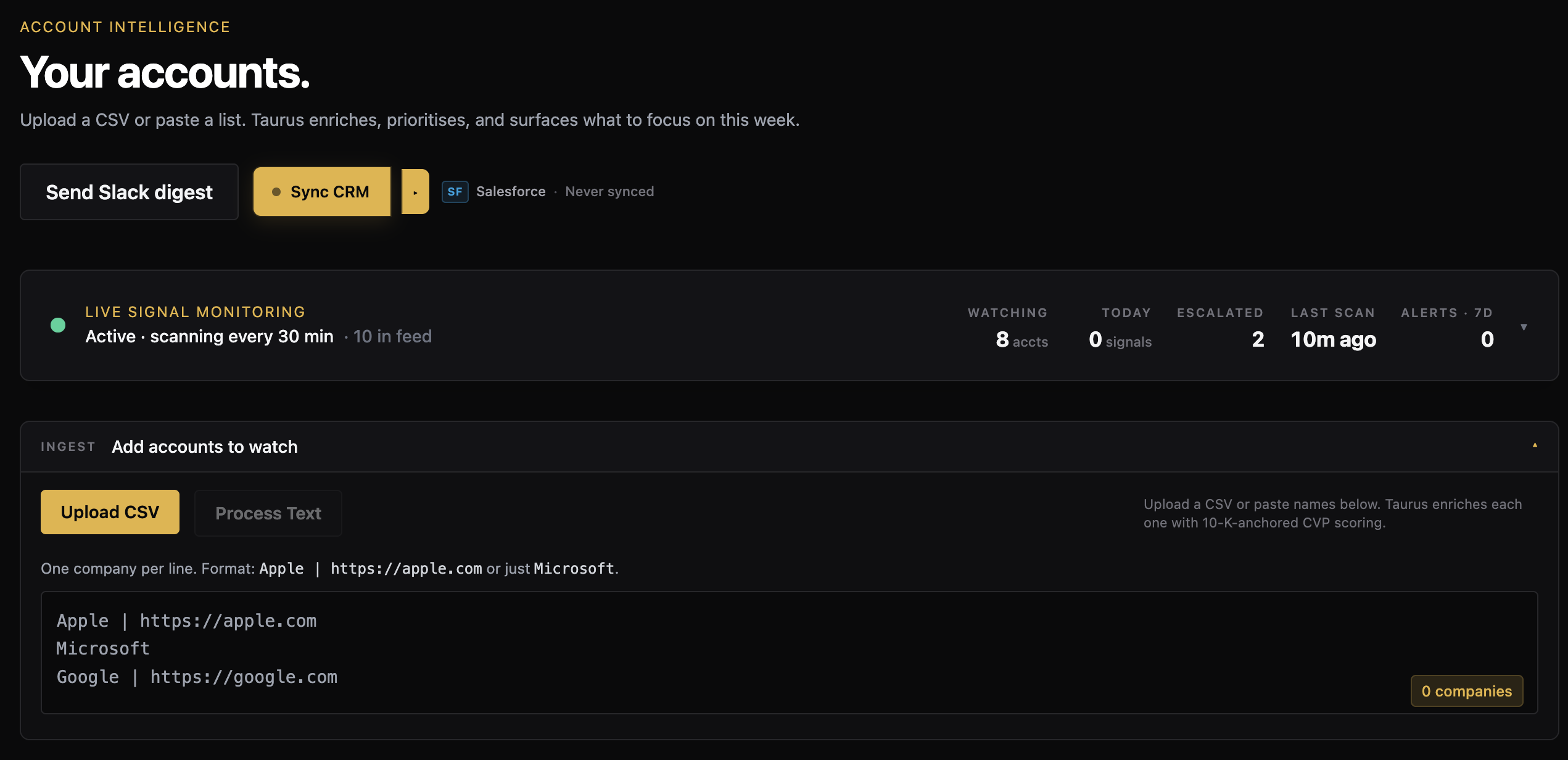
Task: Click the SF Salesforce badge icon
Action: (x=455, y=192)
